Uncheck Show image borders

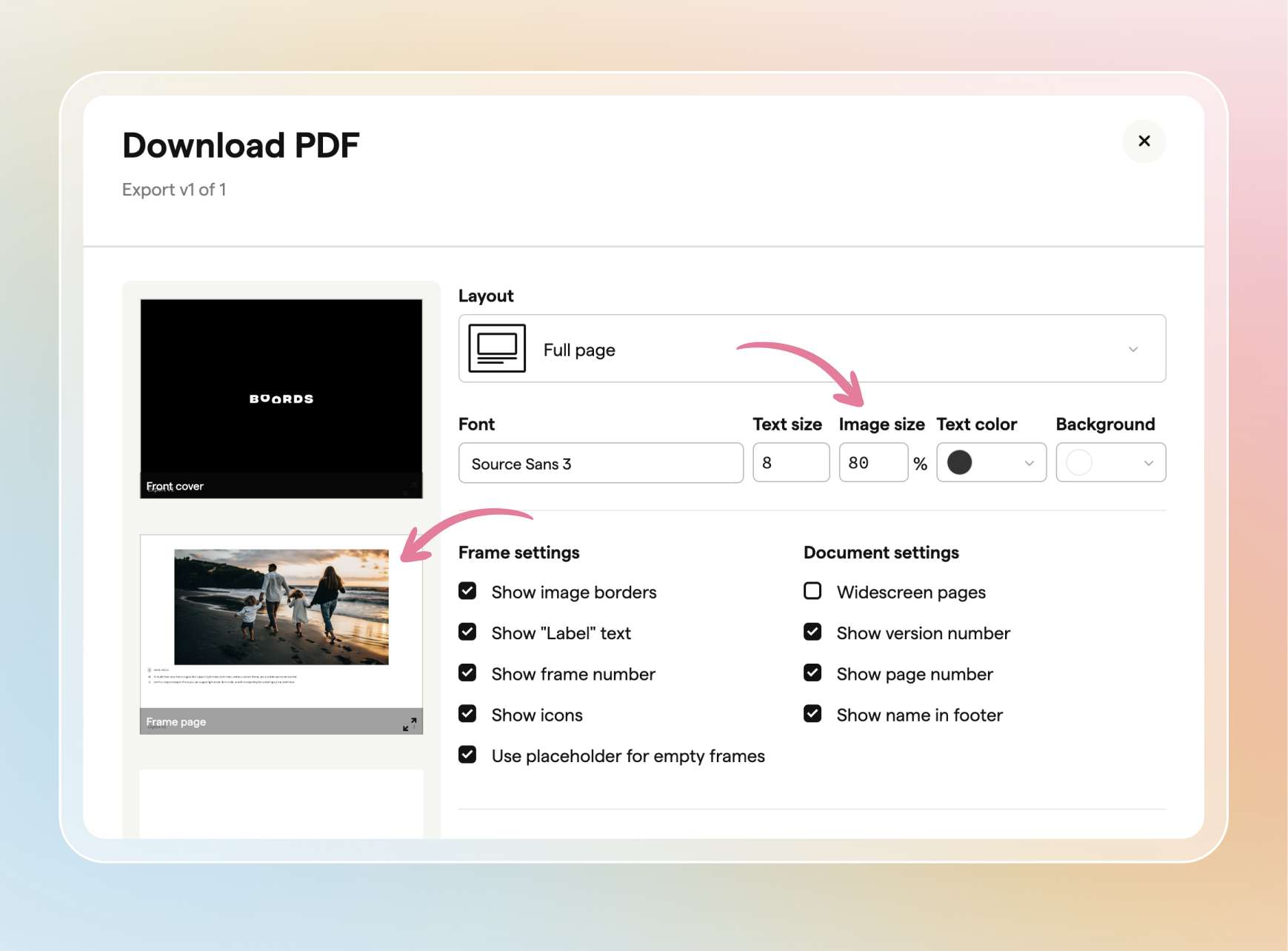[467, 591]
